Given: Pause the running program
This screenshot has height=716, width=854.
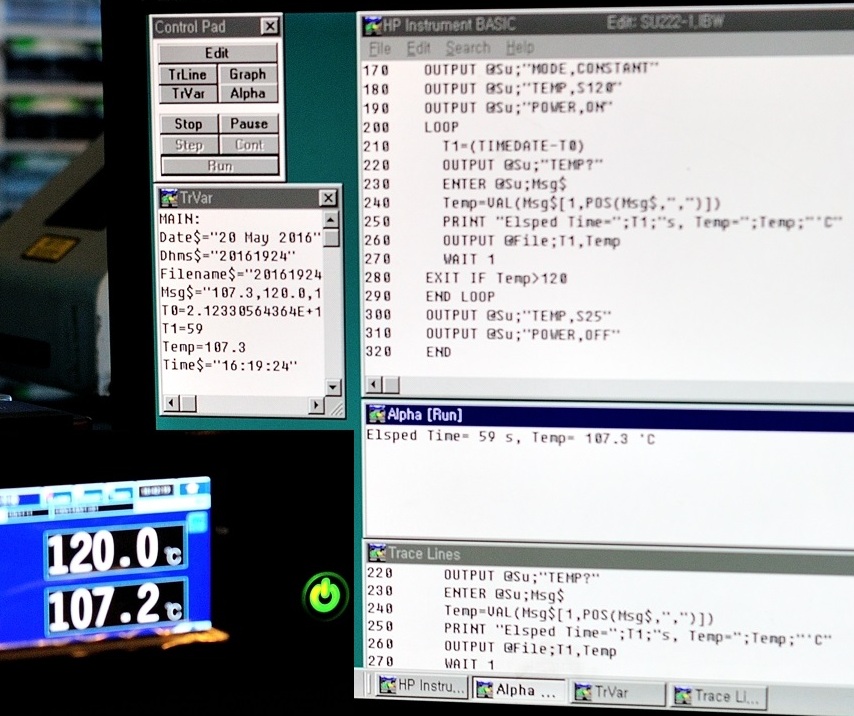Looking at the screenshot, I should coord(248,124).
